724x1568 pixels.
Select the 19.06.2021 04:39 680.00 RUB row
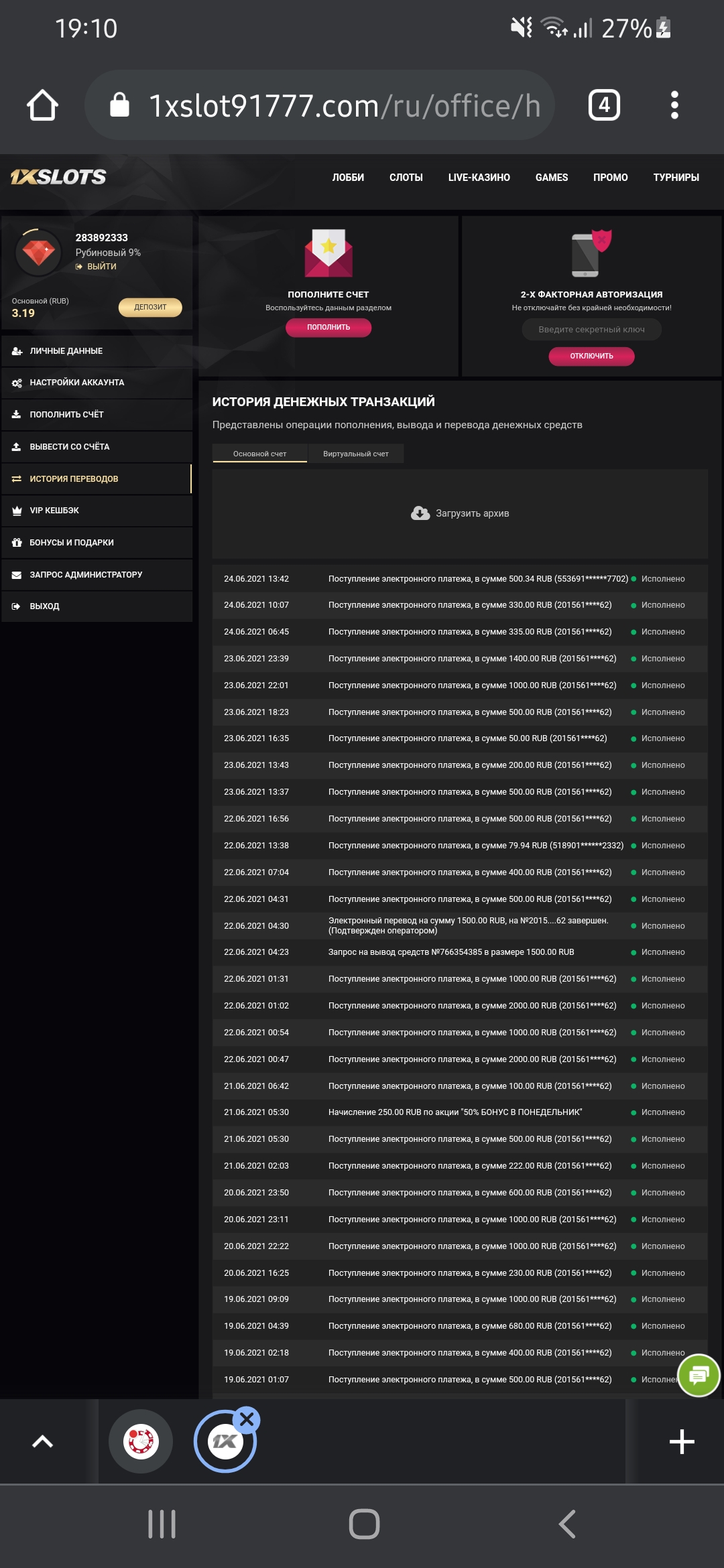(460, 1326)
